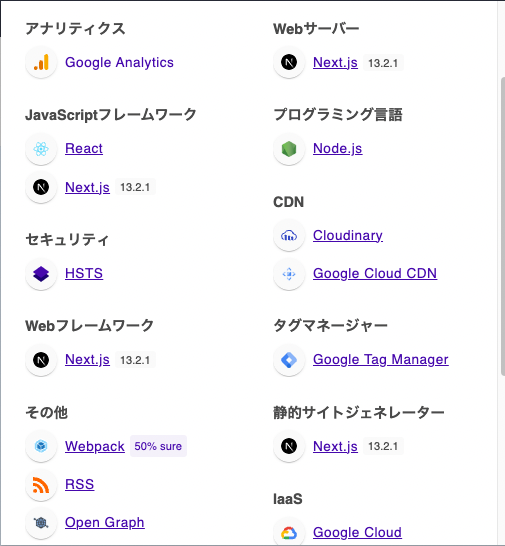This screenshot has width=505, height=546.
Task: Click the Google Analytics bar chart icon
Action: [41, 63]
